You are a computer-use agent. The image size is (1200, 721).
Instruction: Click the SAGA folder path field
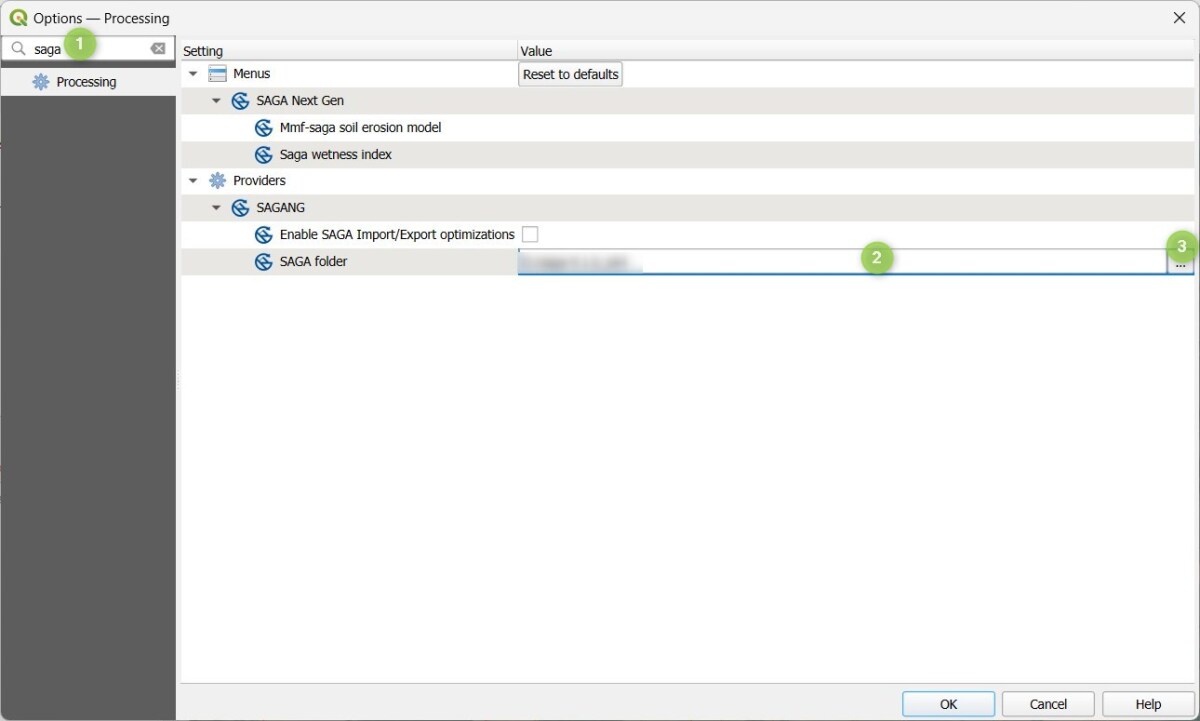[842, 262]
